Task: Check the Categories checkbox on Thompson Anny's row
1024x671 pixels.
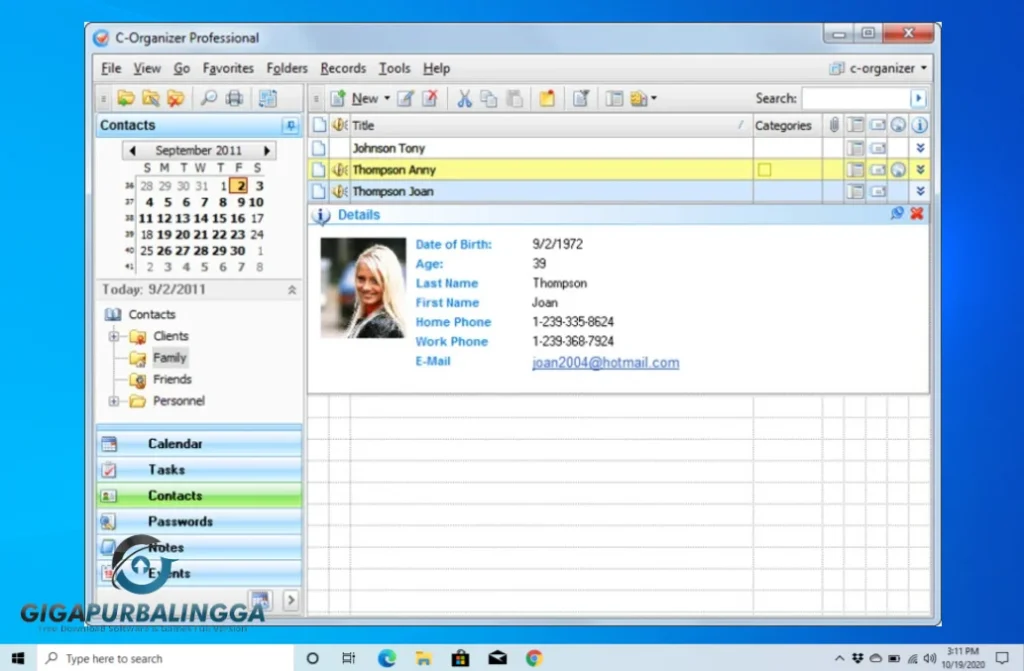Action: 765,169
